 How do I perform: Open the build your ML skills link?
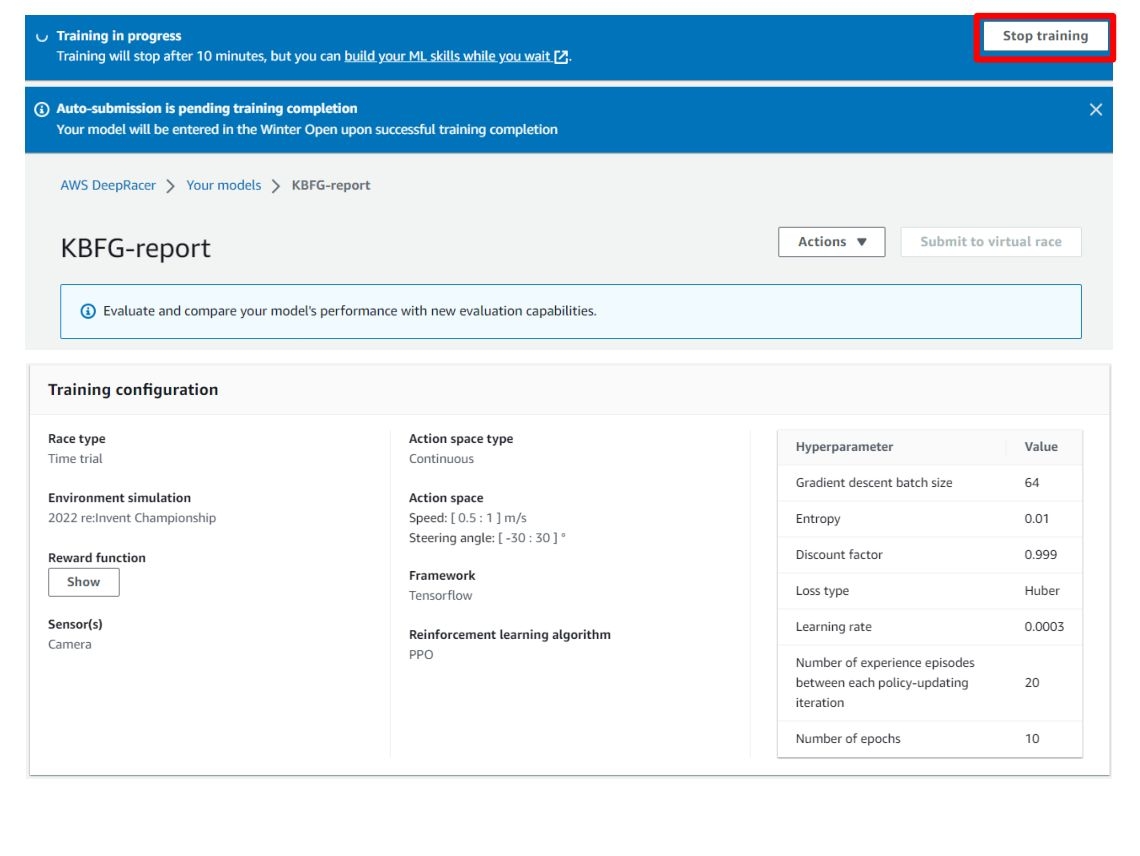[x=447, y=56]
